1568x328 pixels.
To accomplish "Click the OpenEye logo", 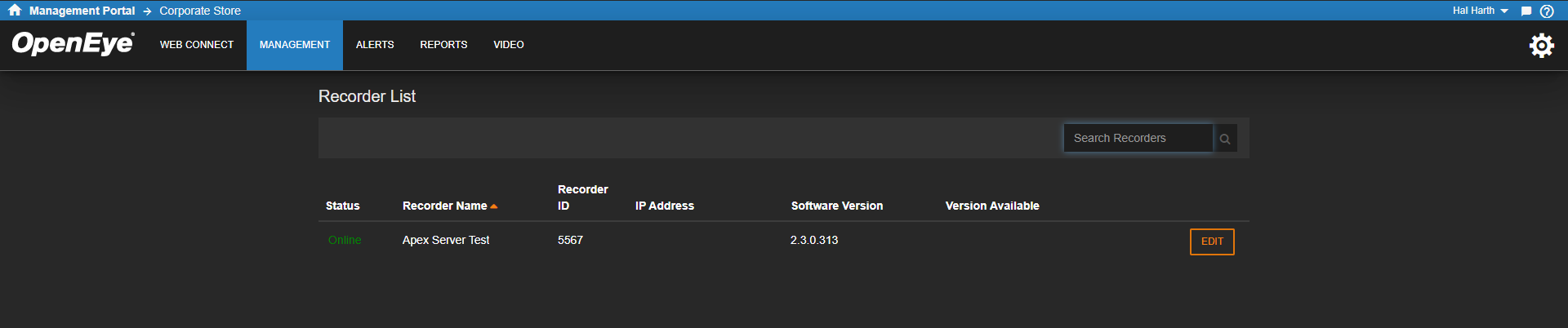I will coord(73,43).
